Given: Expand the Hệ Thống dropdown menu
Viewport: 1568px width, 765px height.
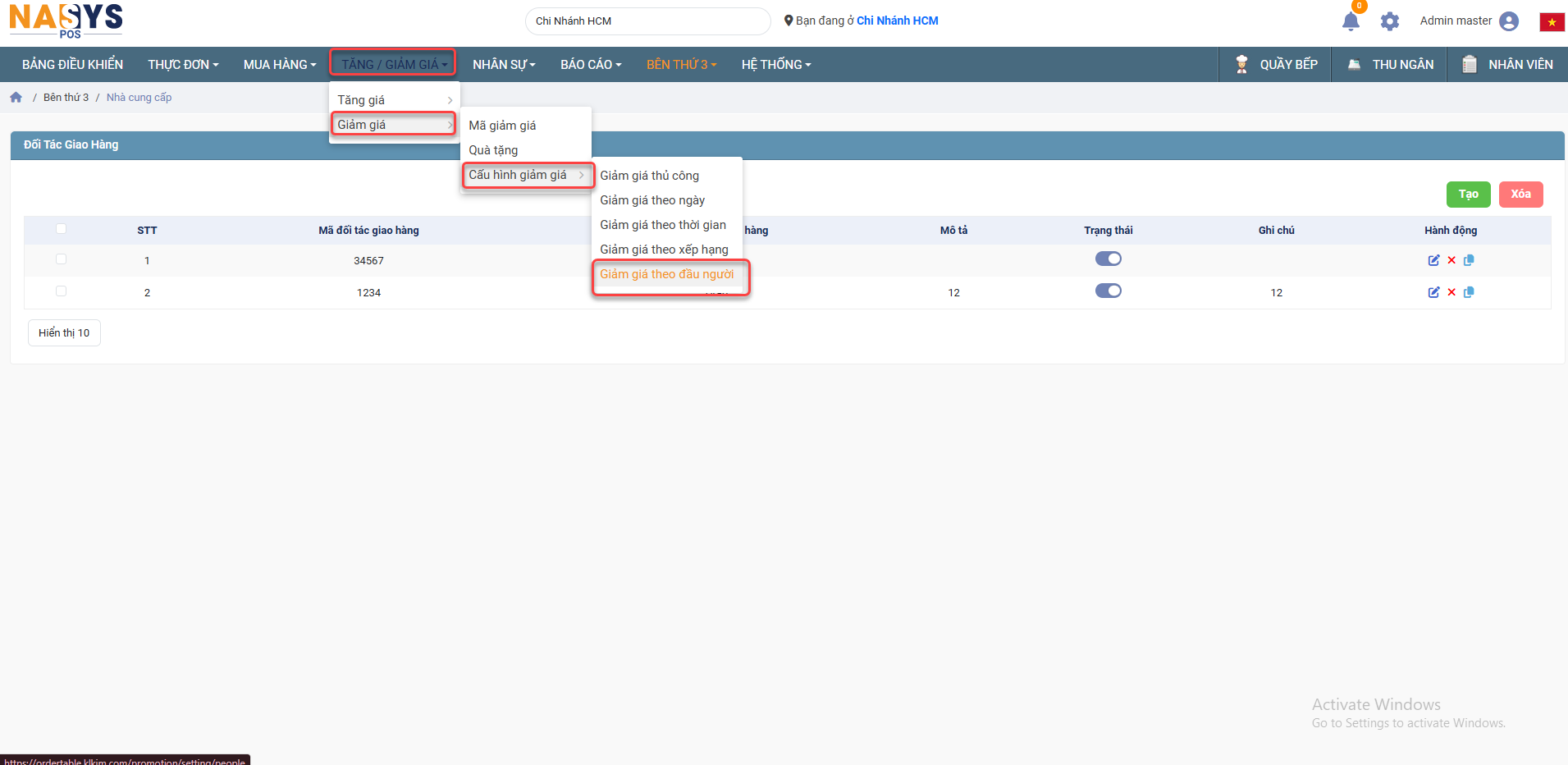Looking at the screenshot, I should (x=776, y=64).
